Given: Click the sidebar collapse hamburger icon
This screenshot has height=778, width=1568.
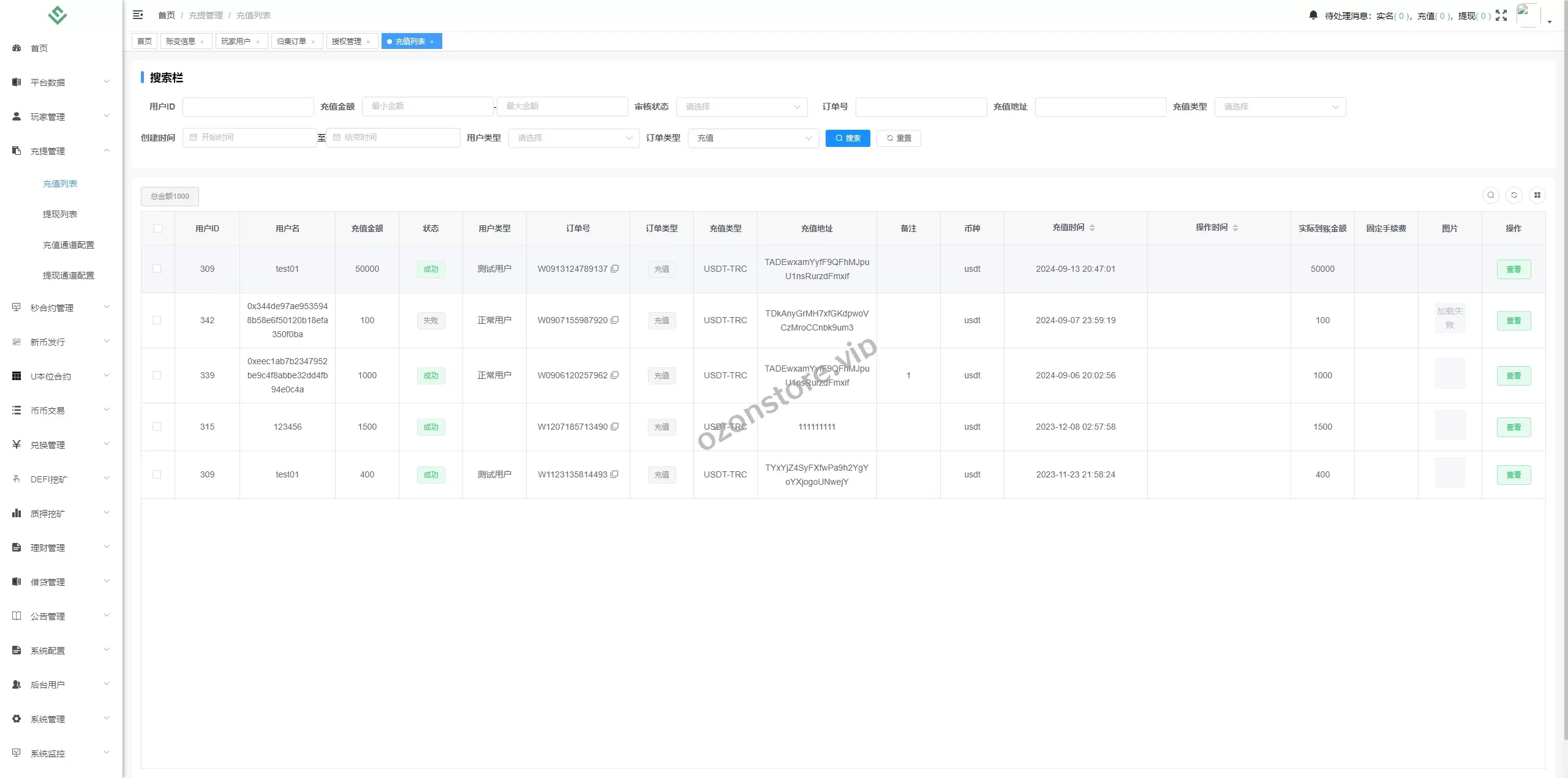Looking at the screenshot, I should click(138, 15).
